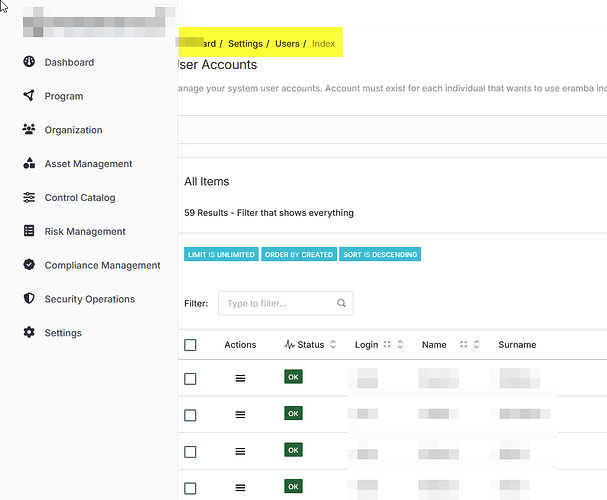
Task: Sort table by Login column arrows
Action: click(x=400, y=345)
